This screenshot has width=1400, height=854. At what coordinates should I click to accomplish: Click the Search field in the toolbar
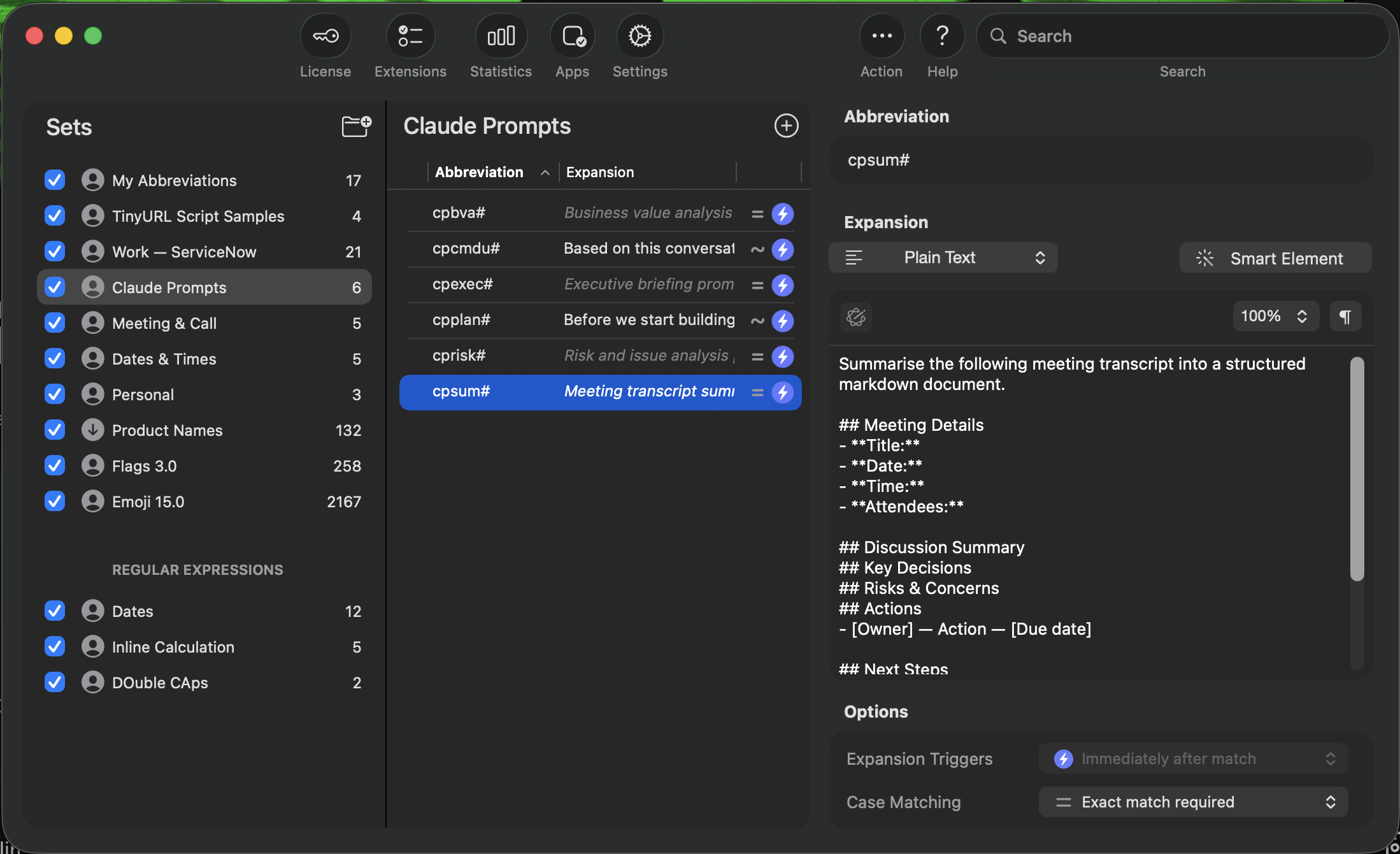[1182, 36]
